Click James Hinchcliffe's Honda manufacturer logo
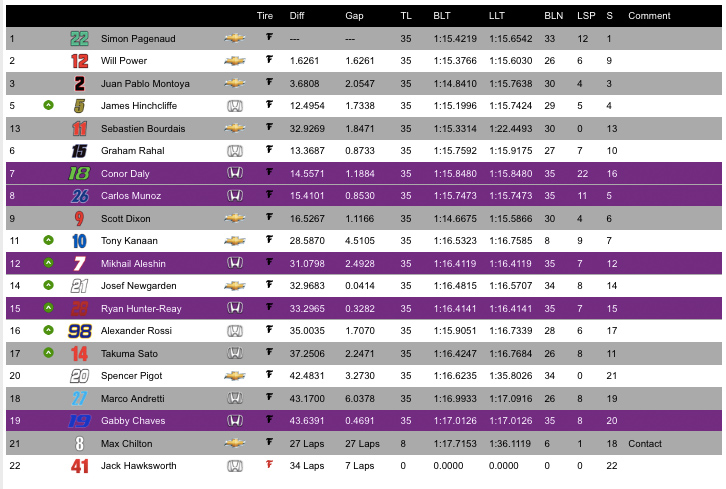This screenshot has height=489, width=726. (235, 106)
